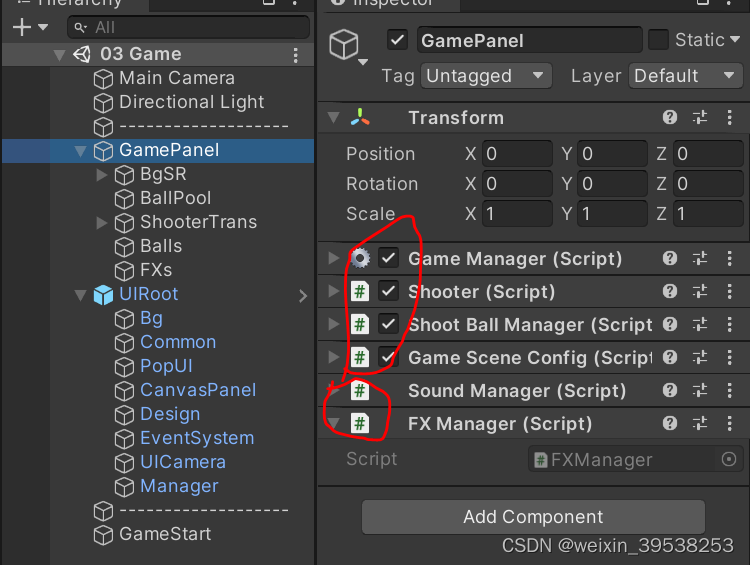Screen dimensions: 750x565
Task: Open the Transform presets icon
Action: [700, 117]
